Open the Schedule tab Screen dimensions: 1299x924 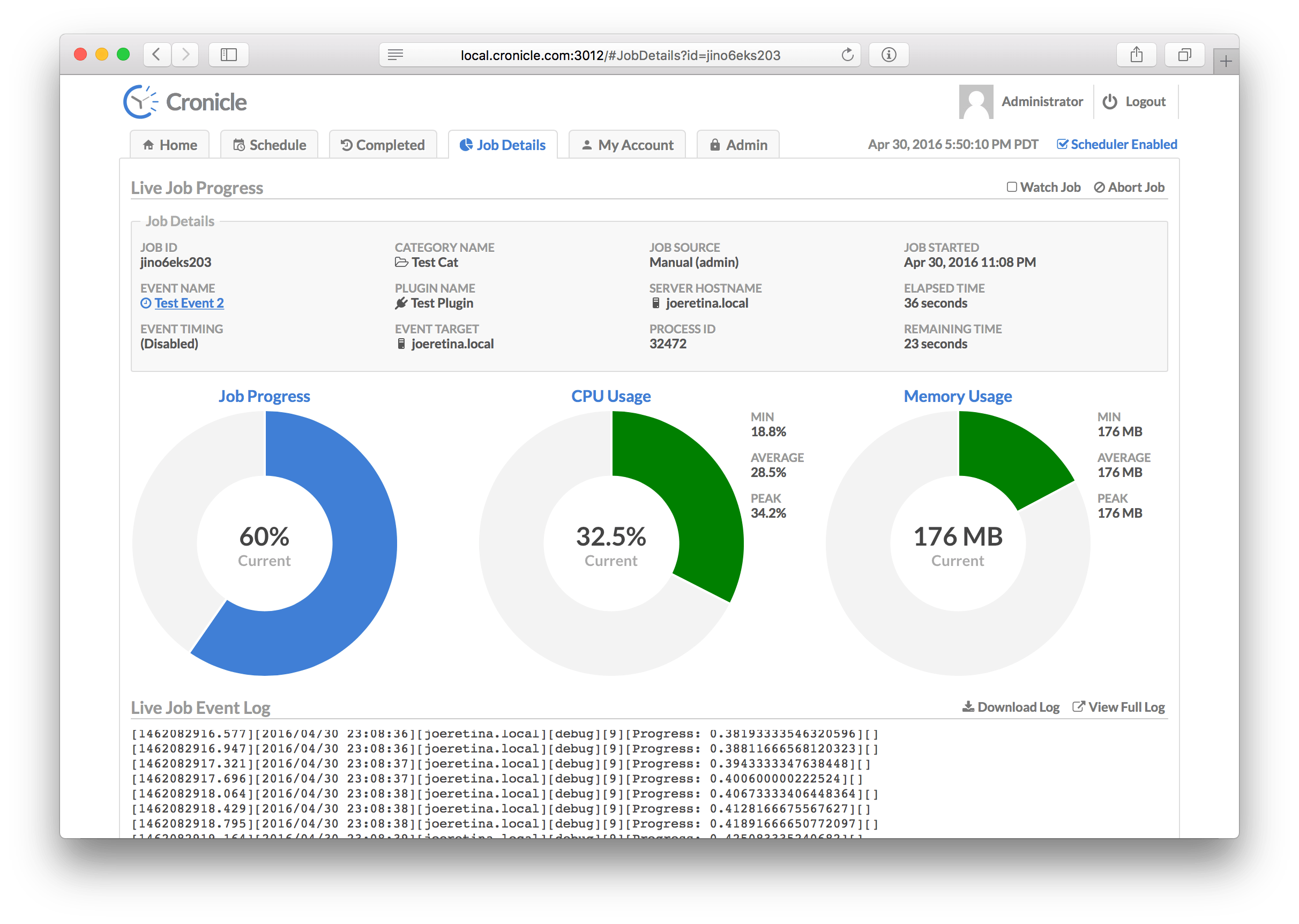click(270, 145)
